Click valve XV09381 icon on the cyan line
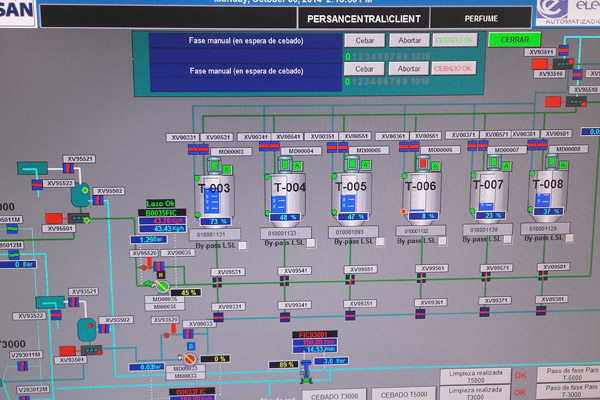Screen dimensions: 600x400 pos(541,310)
